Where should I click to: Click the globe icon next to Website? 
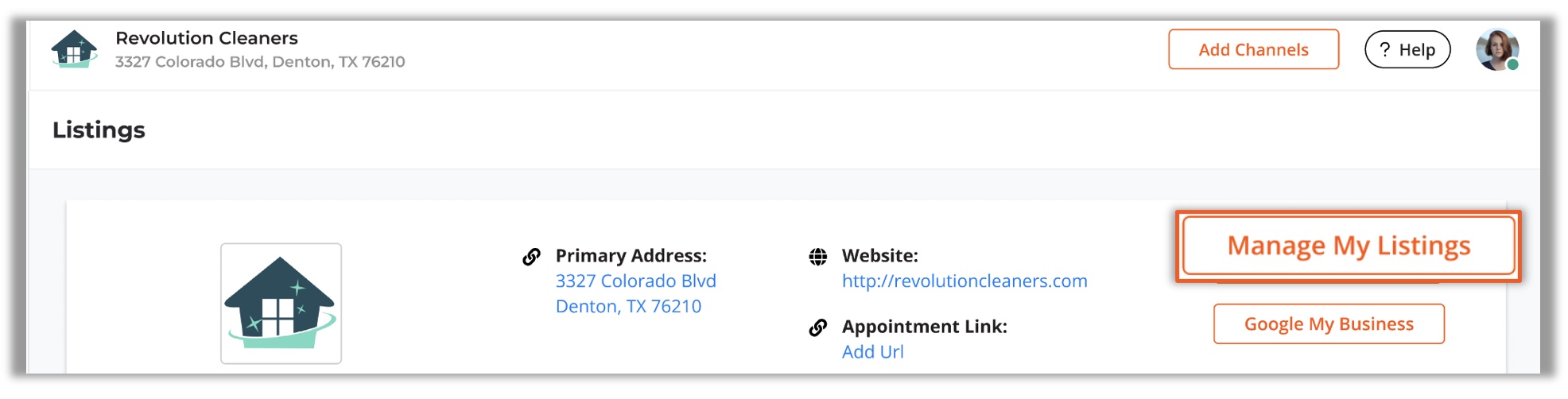817,256
